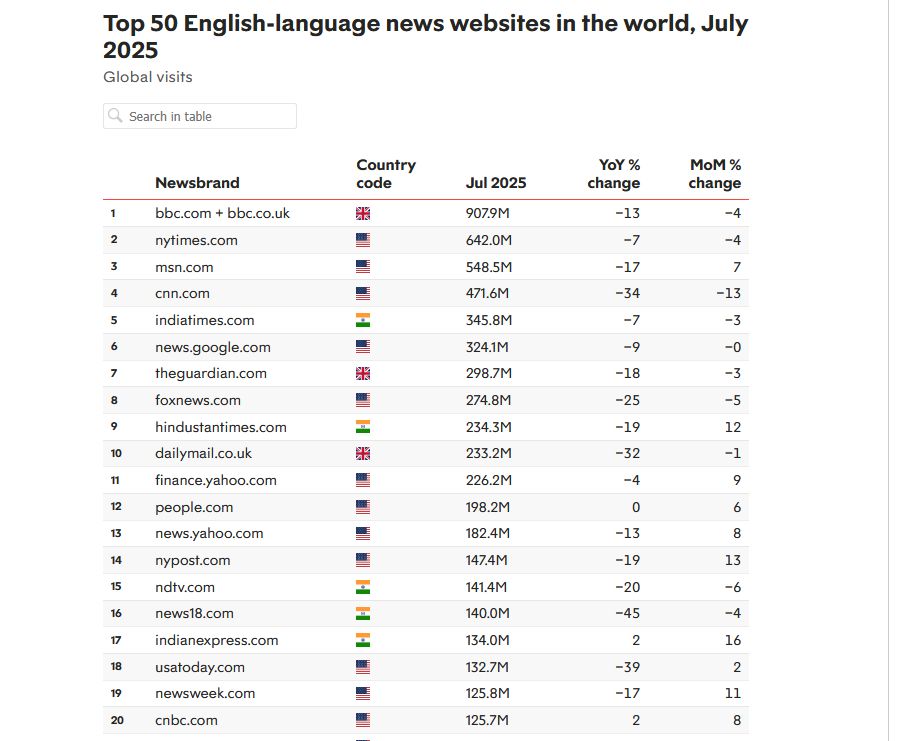924x741 pixels.
Task: Select the news18.com cell
Action: (194, 614)
